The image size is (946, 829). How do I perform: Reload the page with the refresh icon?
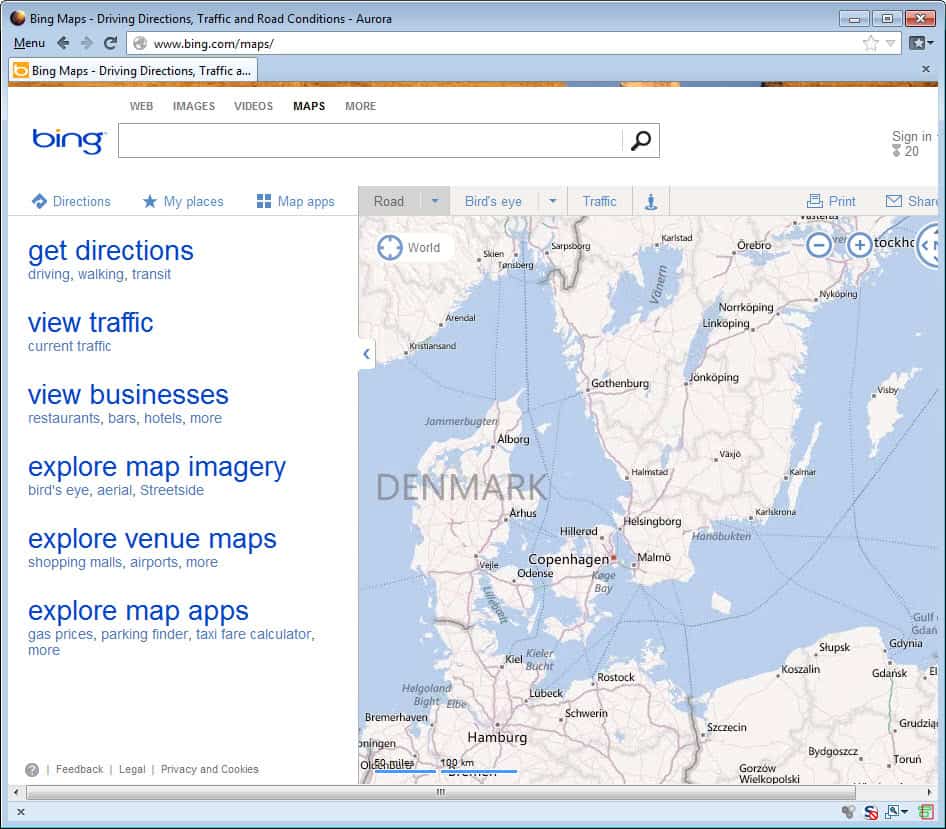(x=110, y=43)
